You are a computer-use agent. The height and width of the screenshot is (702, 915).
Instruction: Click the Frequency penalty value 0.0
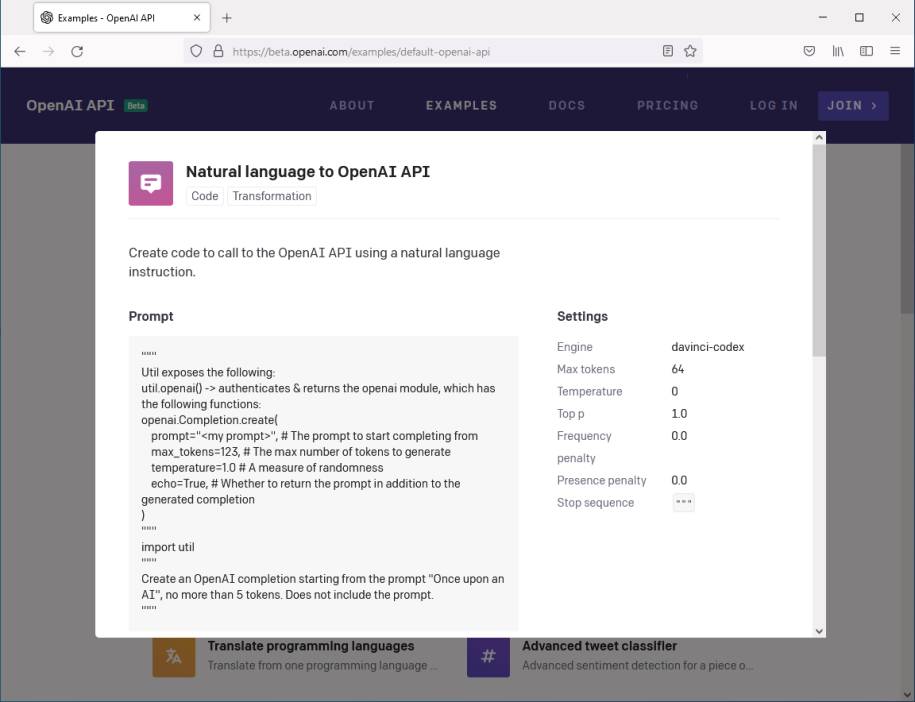pyautogui.click(x=679, y=436)
